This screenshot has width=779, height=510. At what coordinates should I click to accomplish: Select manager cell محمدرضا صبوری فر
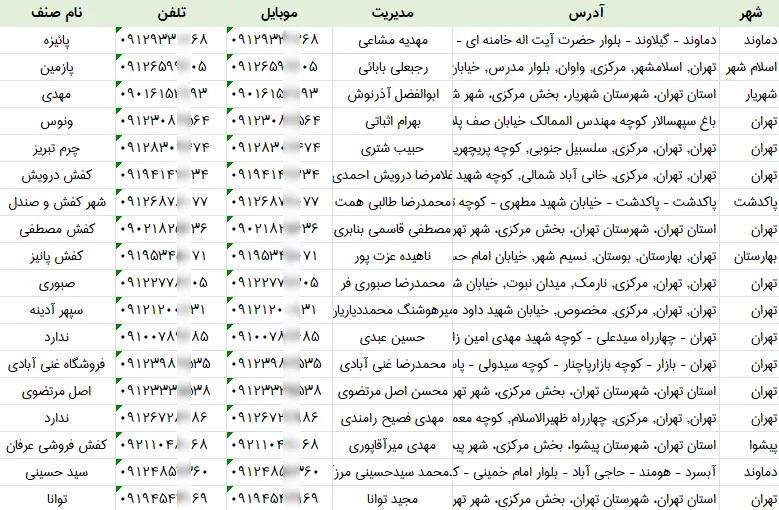click(392, 283)
